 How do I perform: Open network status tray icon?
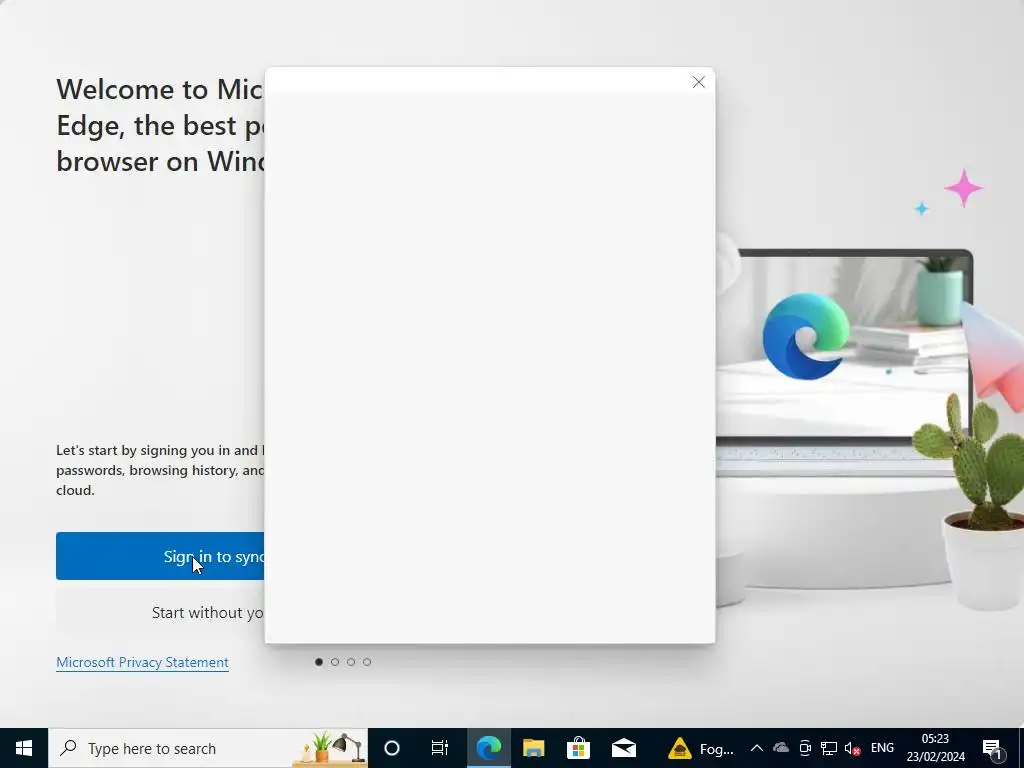[829, 748]
